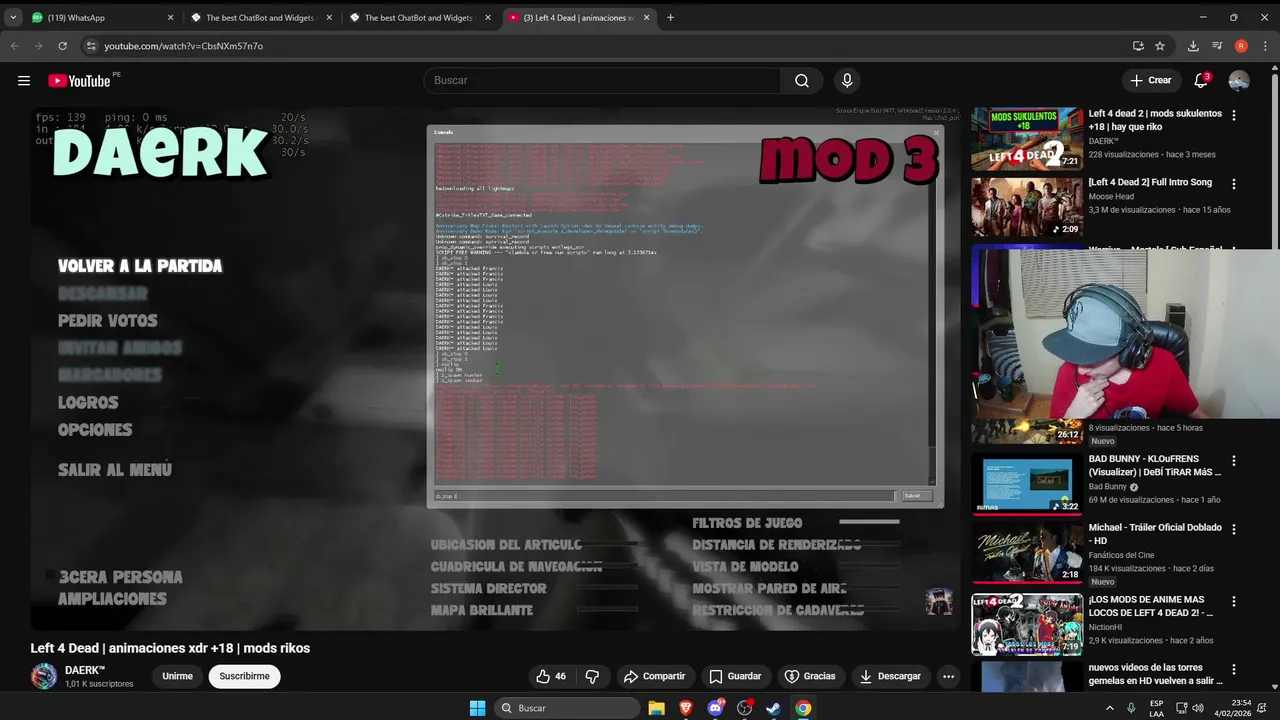Open tab search dropdown arrow in Chrome

click(13, 17)
